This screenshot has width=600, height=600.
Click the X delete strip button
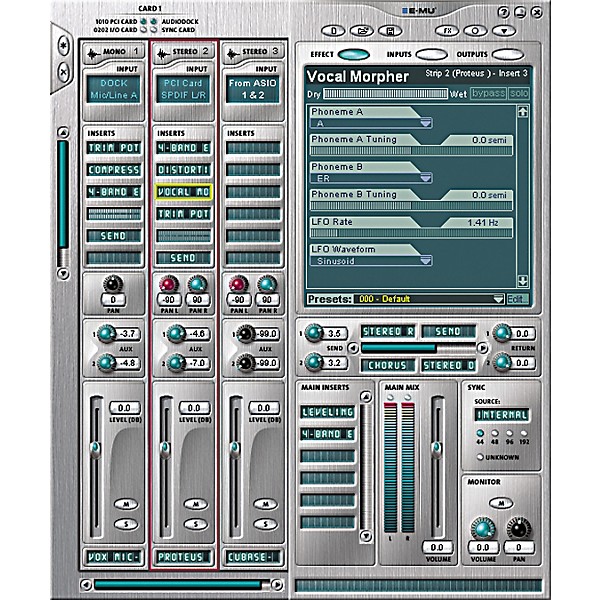pyautogui.click(x=63, y=72)
